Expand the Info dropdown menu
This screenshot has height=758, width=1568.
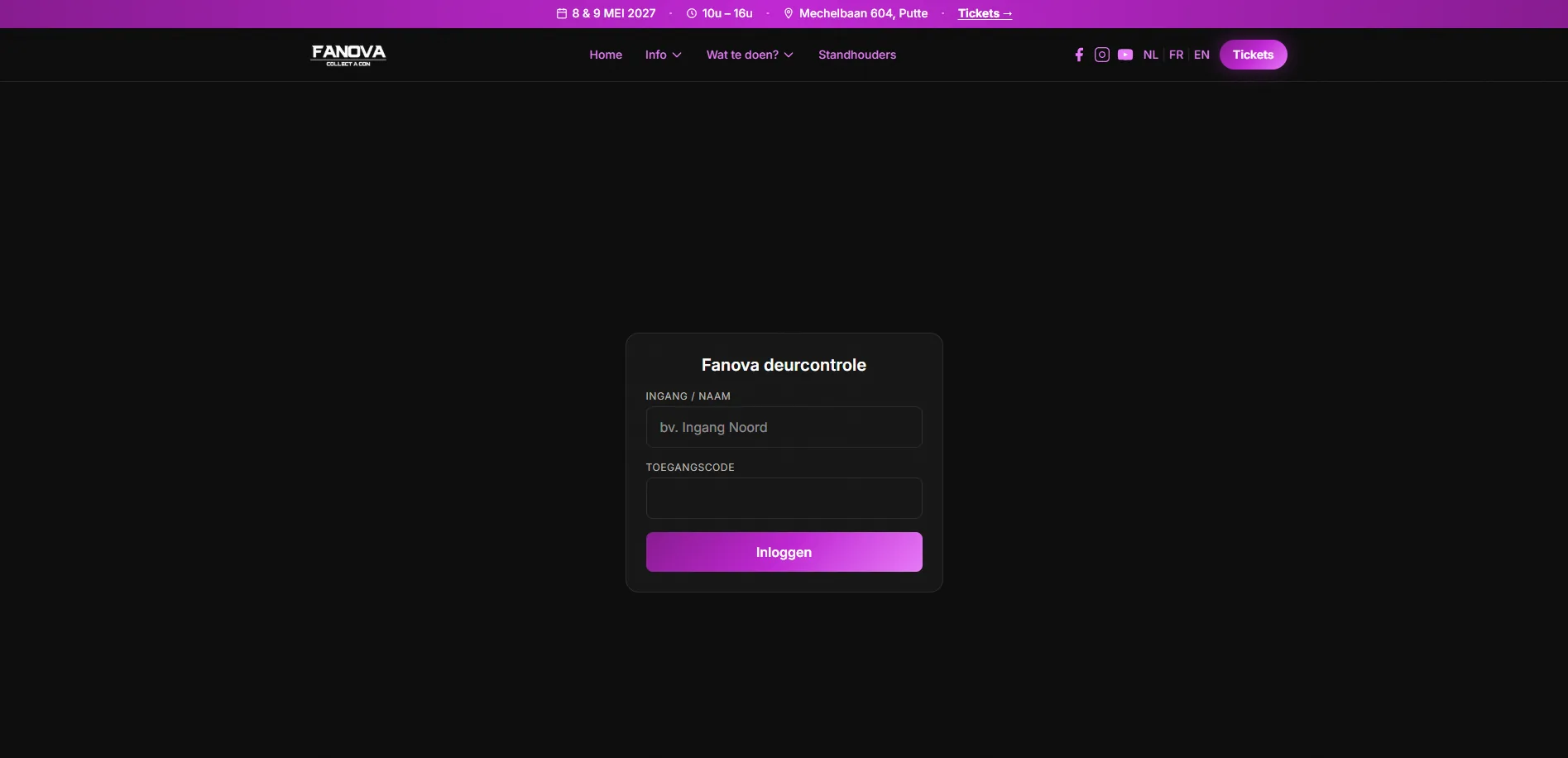(x=664, y=55)
